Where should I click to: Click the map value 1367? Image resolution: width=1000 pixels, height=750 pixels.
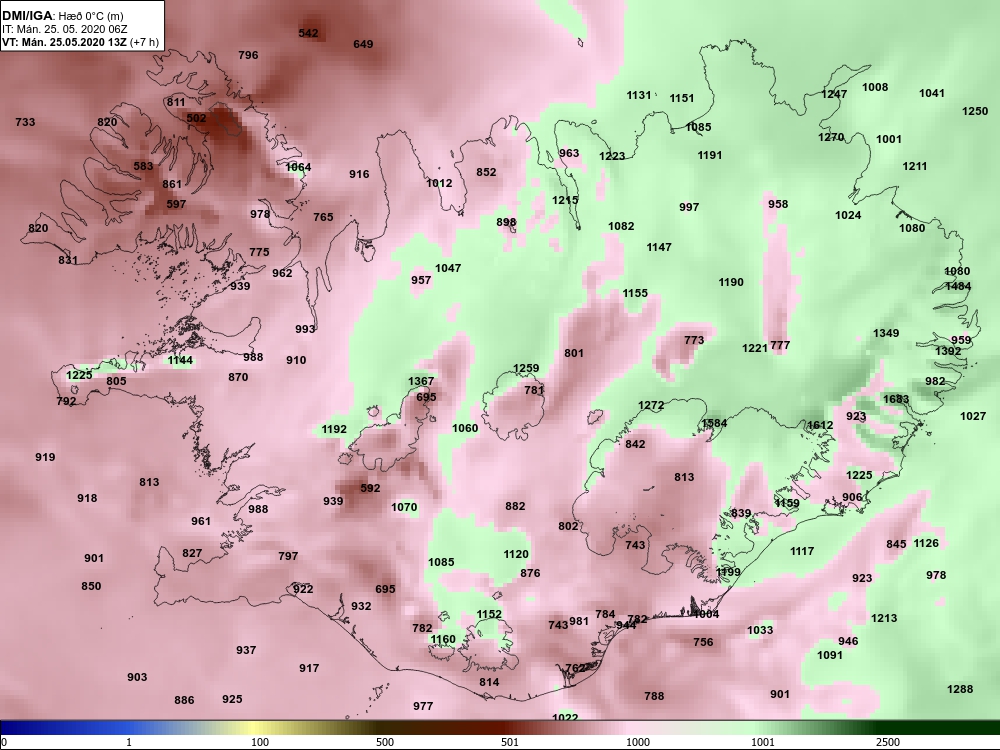click(x=421, y=381)
